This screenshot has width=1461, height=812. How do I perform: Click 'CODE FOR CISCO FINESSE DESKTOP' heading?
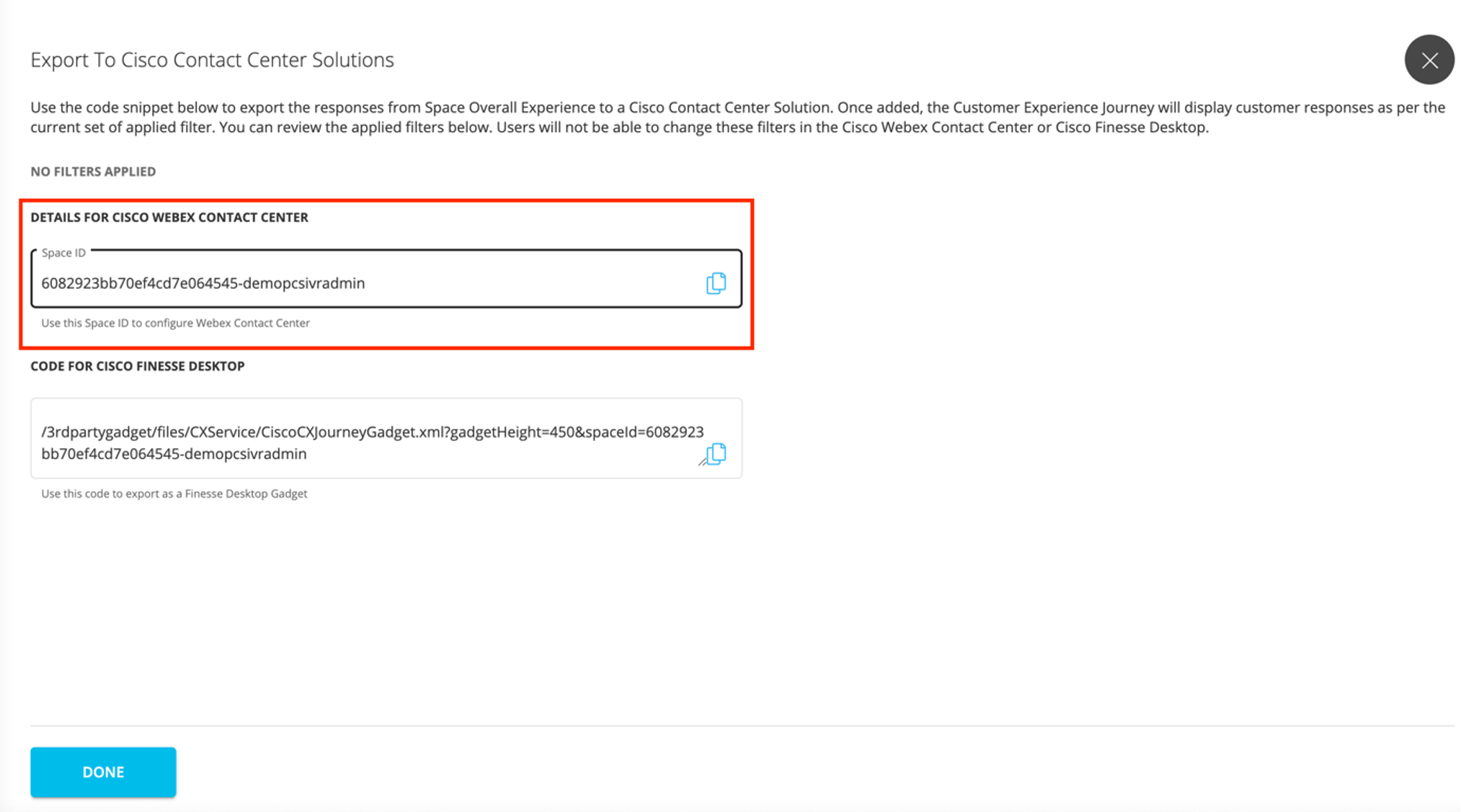pos(138,366)
